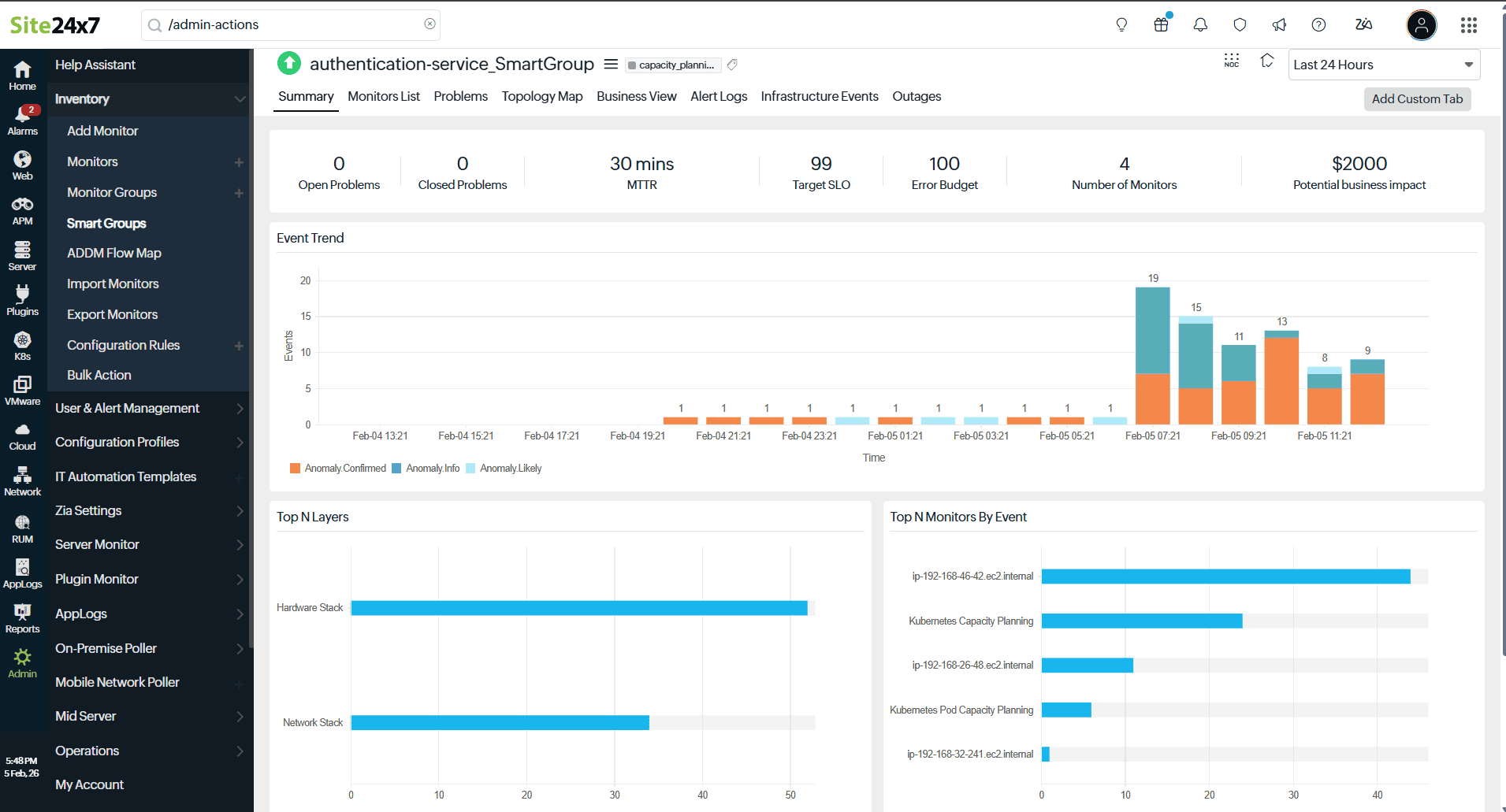Open the Alarms icon in sidebar
This screenshot has height=812, width=1506.
(22, 121)
